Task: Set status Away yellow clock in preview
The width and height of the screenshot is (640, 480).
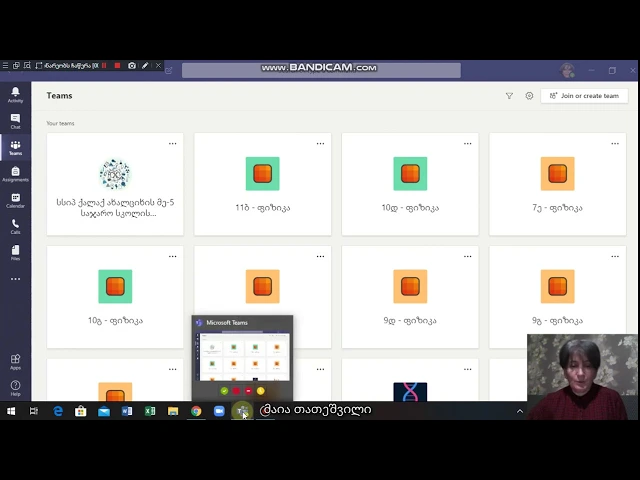Action: [261, 391]
